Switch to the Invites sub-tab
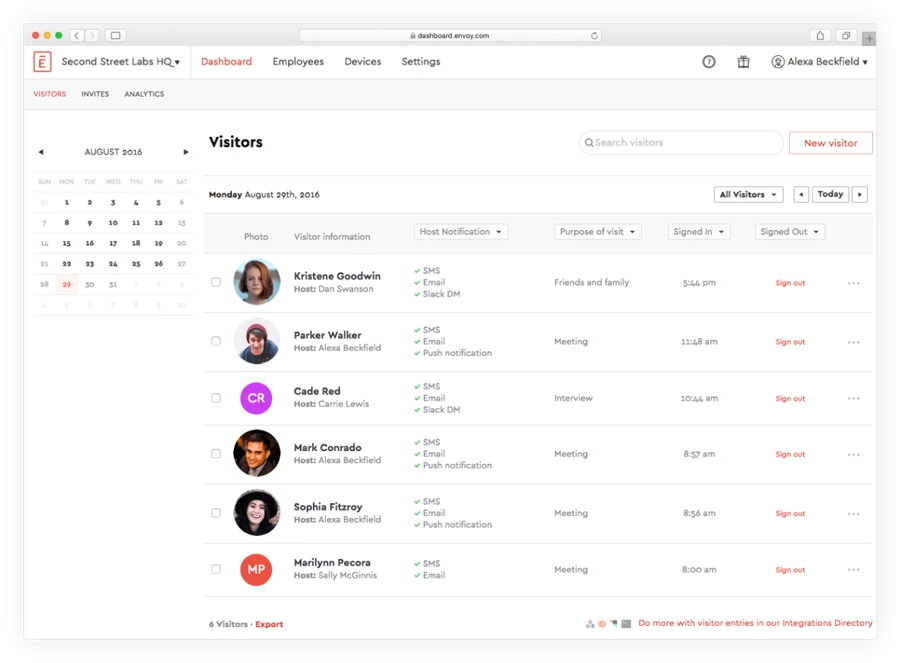The image size is (900, 663). 95,94
